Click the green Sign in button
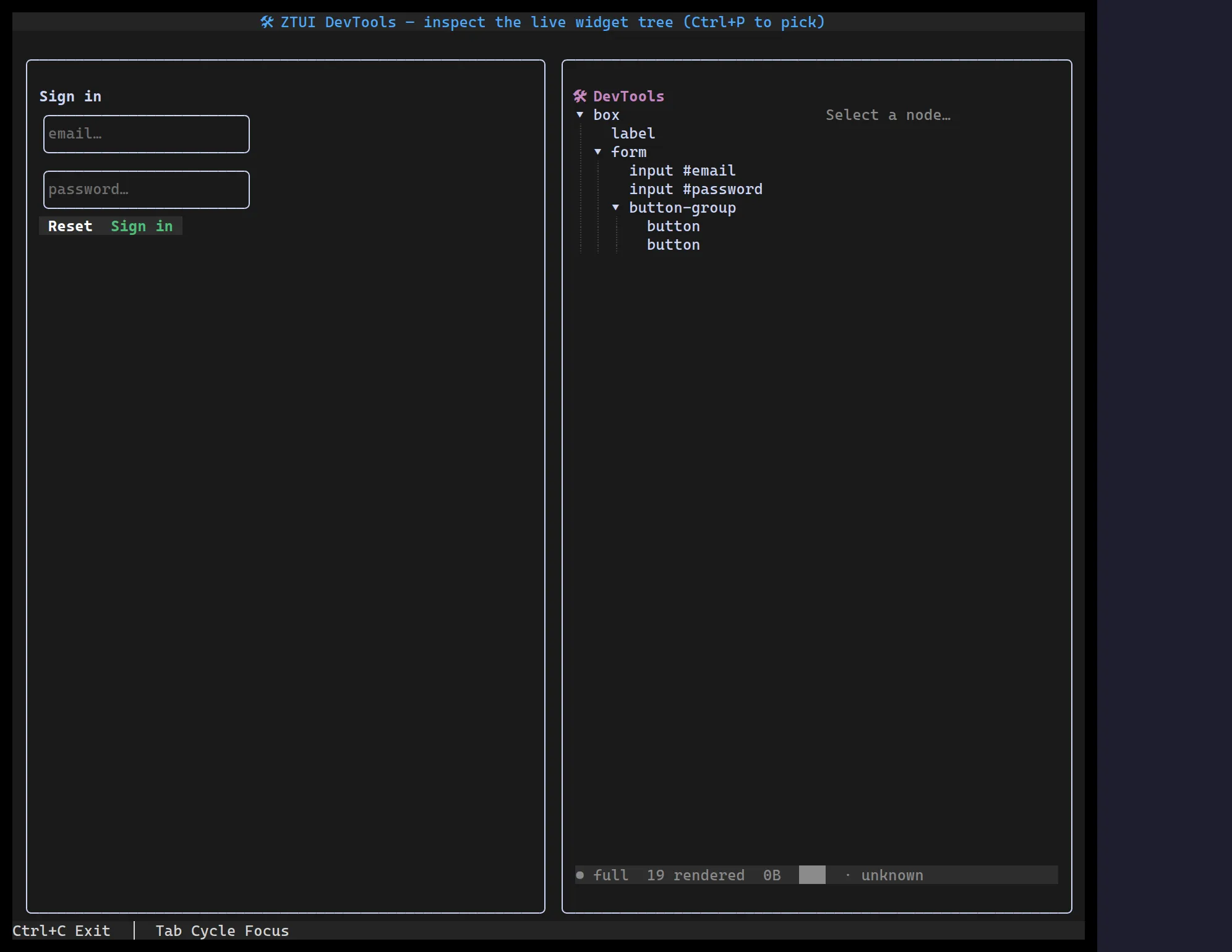This screenshot has width=1232, height=952. coord(142,226)
